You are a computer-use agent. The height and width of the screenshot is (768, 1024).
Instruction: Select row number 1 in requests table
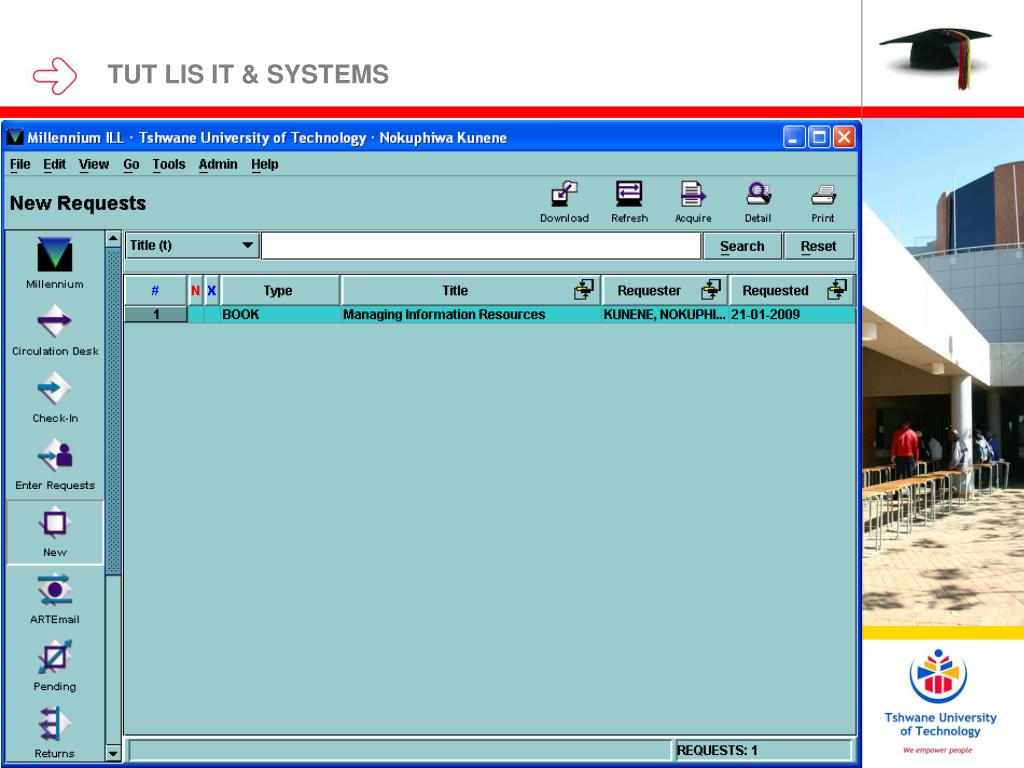point(155,314)
